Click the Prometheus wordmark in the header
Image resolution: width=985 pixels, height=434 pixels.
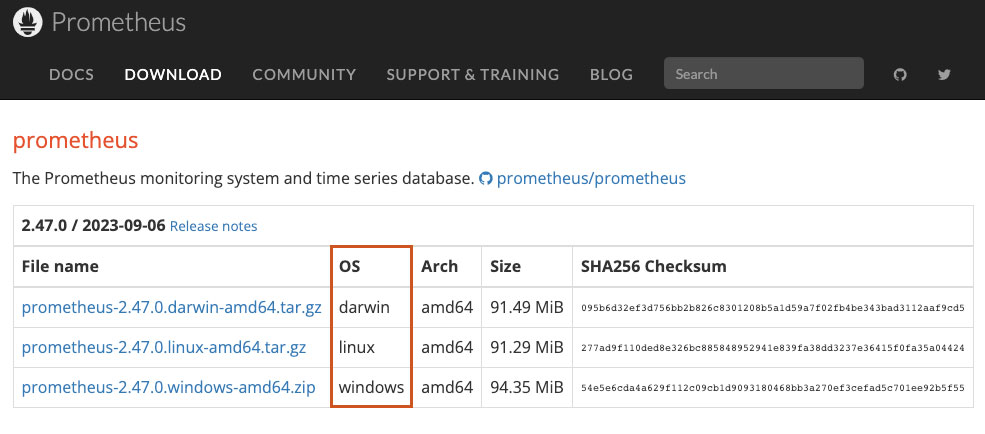coord(119,22)
